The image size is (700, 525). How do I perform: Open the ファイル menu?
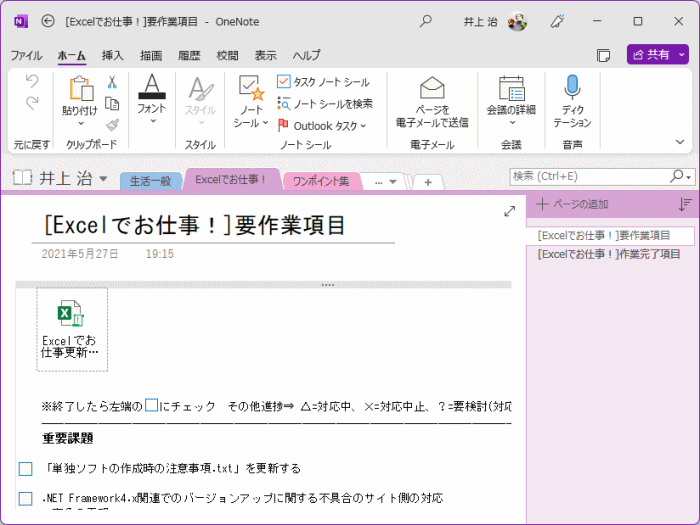pyautogui.click(x=26, y=55)
